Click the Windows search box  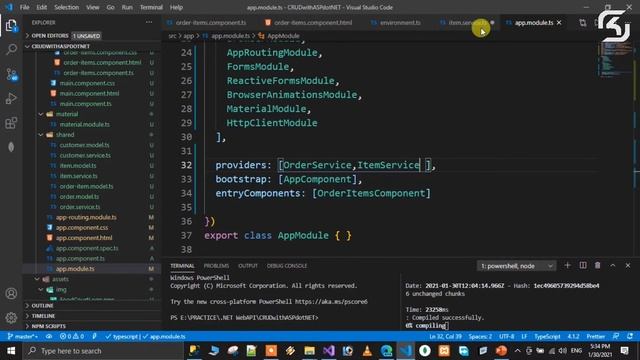(104, 351)
